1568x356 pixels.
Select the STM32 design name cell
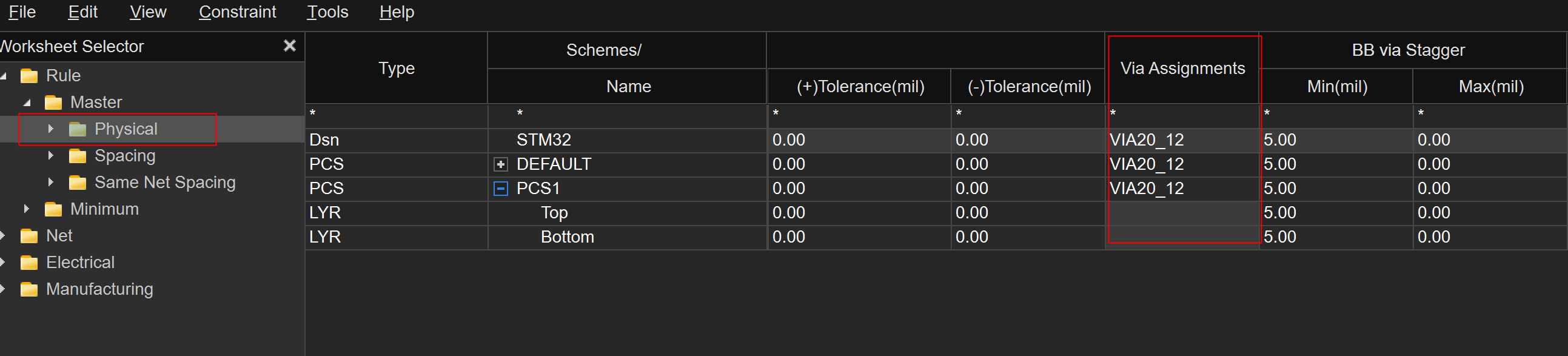point(543,140)
